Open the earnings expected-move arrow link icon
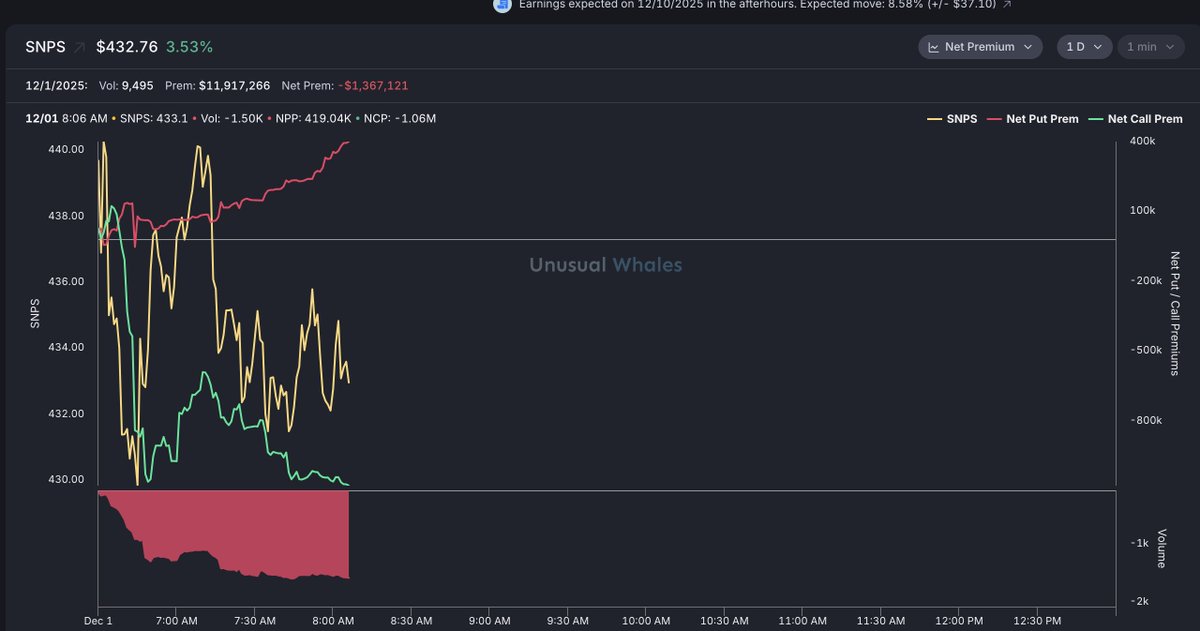Viewport: 1200px width, 631px height. click(x=1007, y=5)
